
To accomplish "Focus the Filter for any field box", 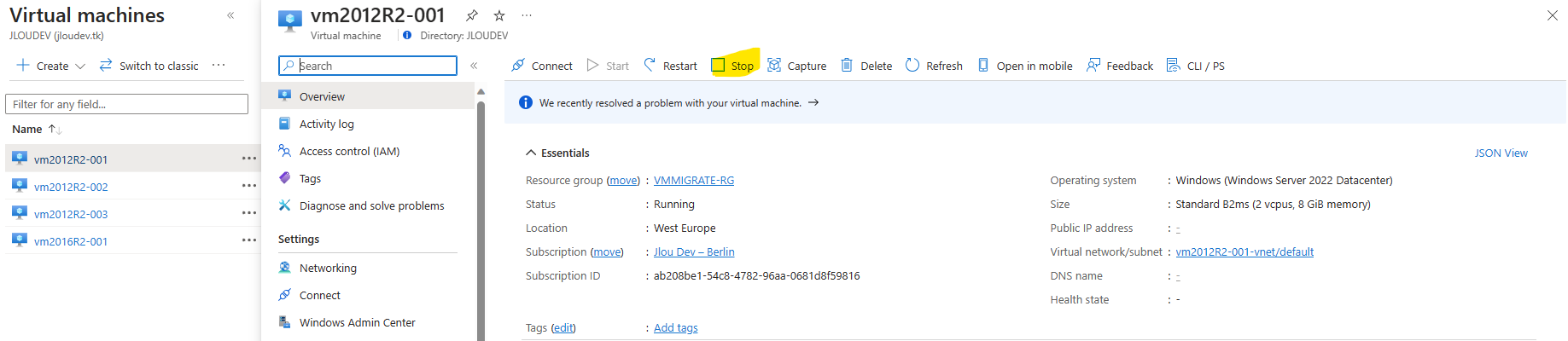I will pos(126,104).
